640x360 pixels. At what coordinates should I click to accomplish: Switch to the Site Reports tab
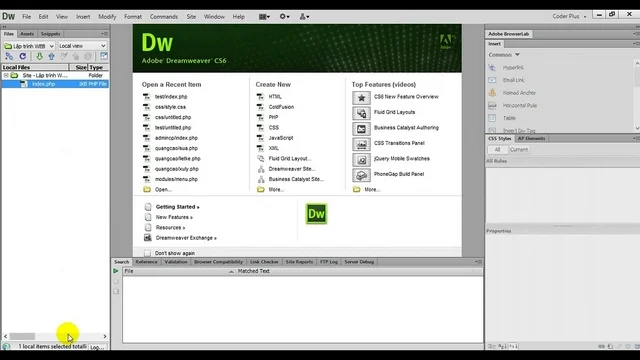pyautogui.click(x=299, y=262)
